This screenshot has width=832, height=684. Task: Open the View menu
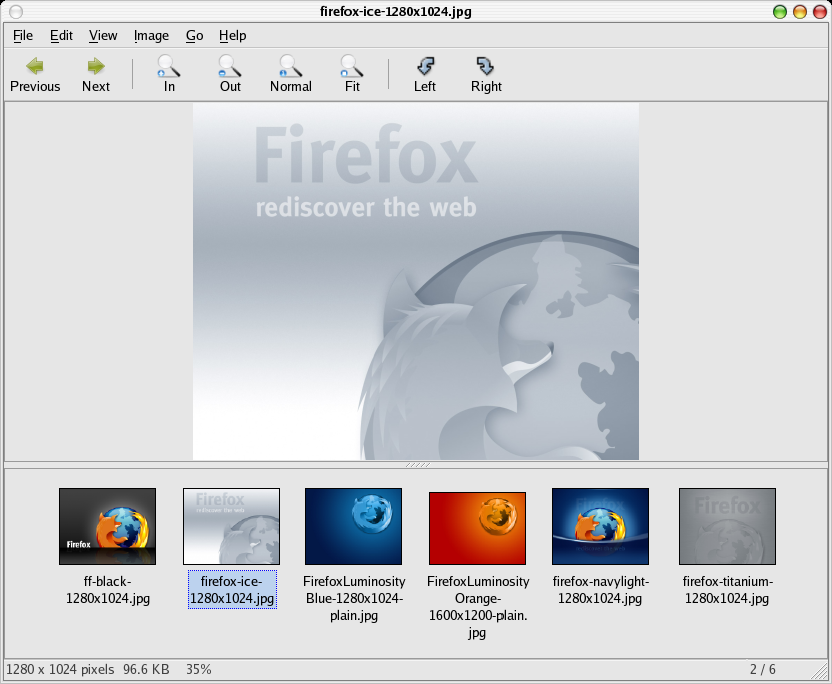103,35
